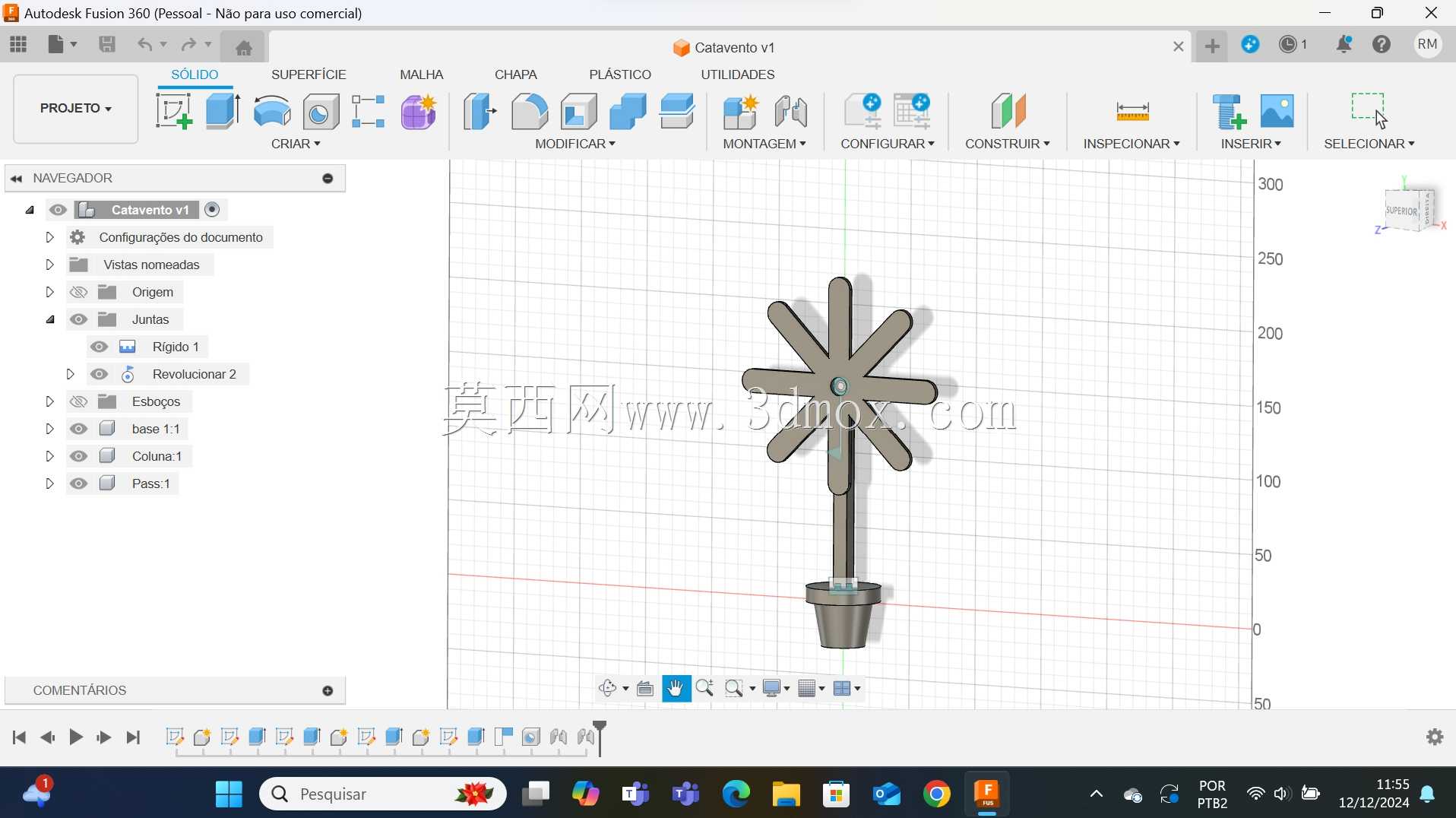Viewport: 1456px width, 818px height.
Task: Collapse the Juntas folder
Action: pyautogui.click(x=49, y=319)
